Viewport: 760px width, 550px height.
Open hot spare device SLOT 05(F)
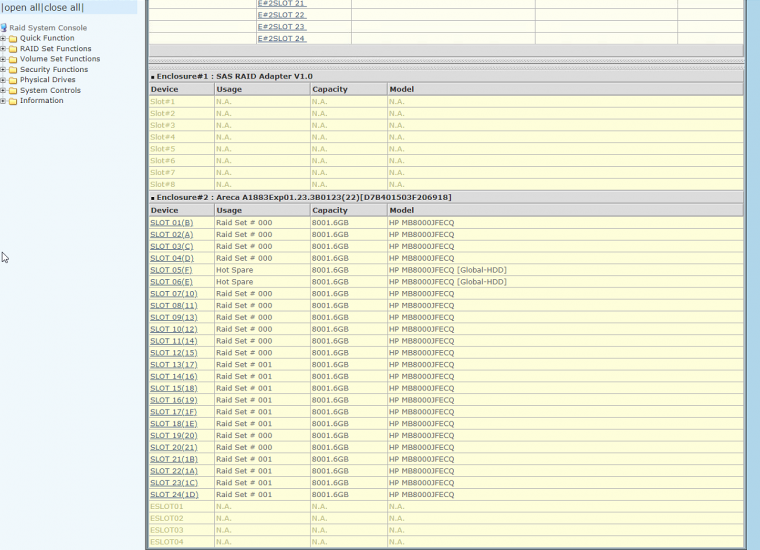(171, 270)
